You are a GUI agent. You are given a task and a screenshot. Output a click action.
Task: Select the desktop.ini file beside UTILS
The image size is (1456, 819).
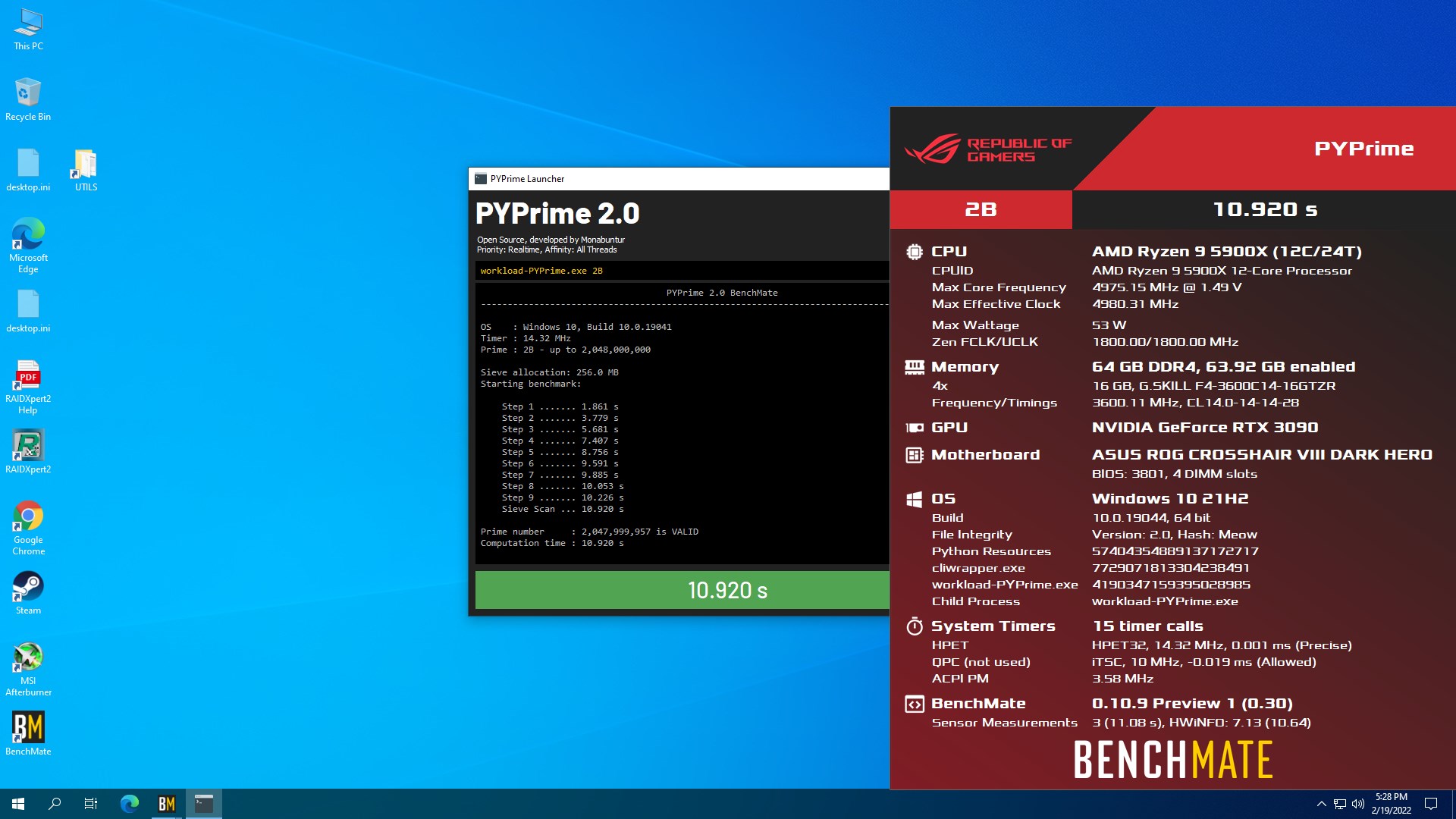coord(28,170)
